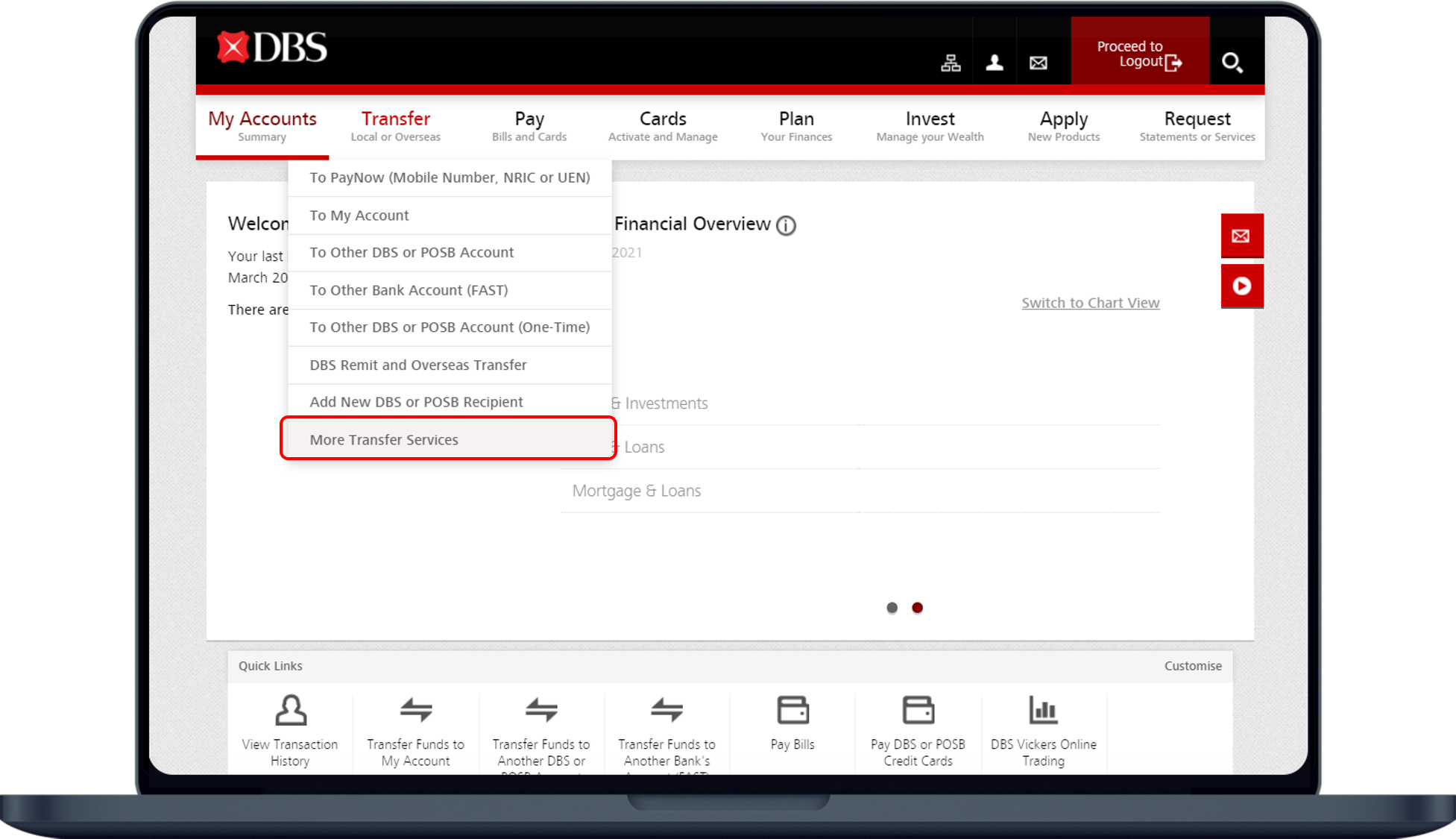The width and height of the screenshot is (1456, 839).
Task: Click the Quick Links heading
Action: click(271, 666)
